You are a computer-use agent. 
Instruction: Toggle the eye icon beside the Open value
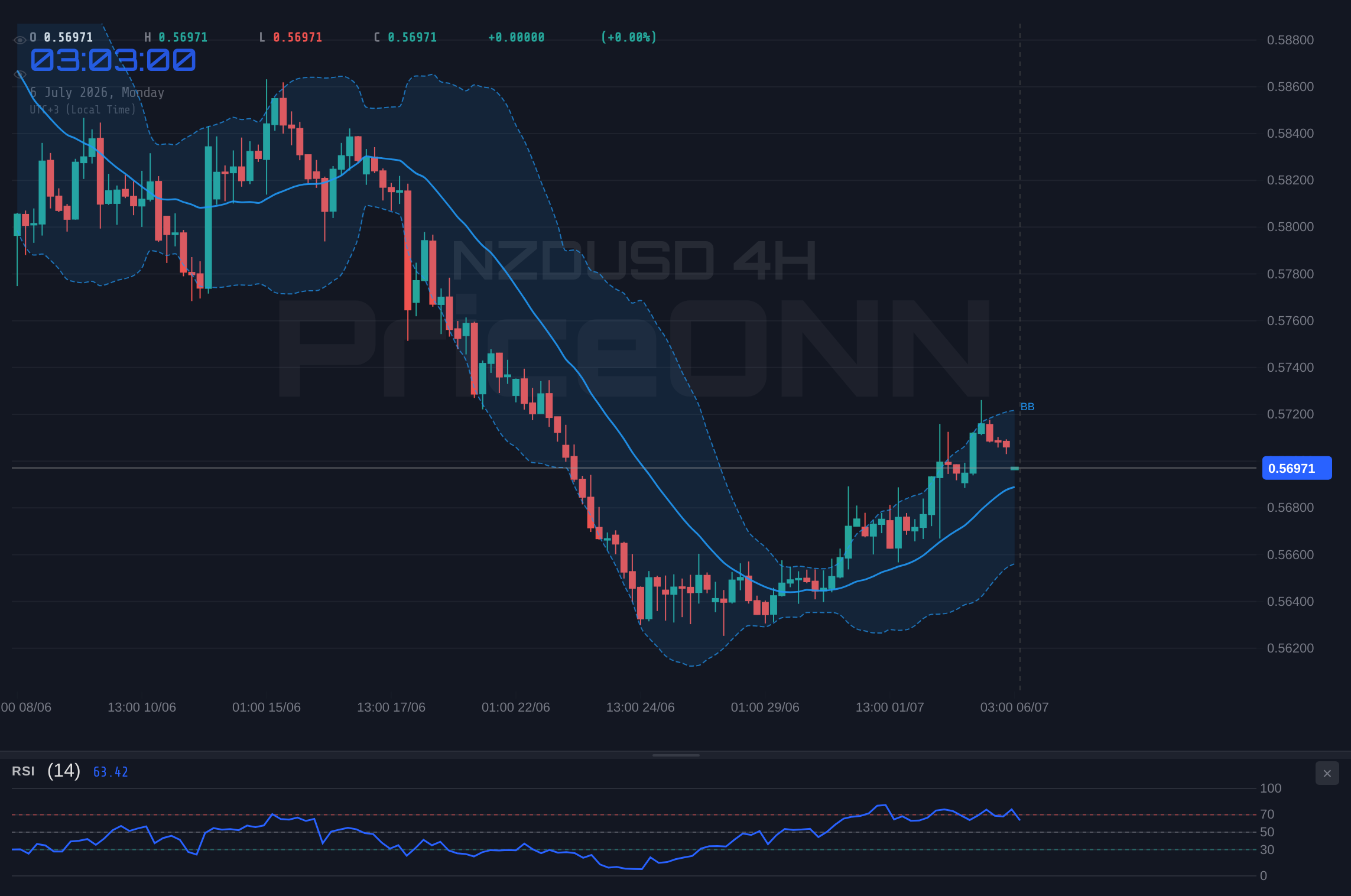point(20,40)
